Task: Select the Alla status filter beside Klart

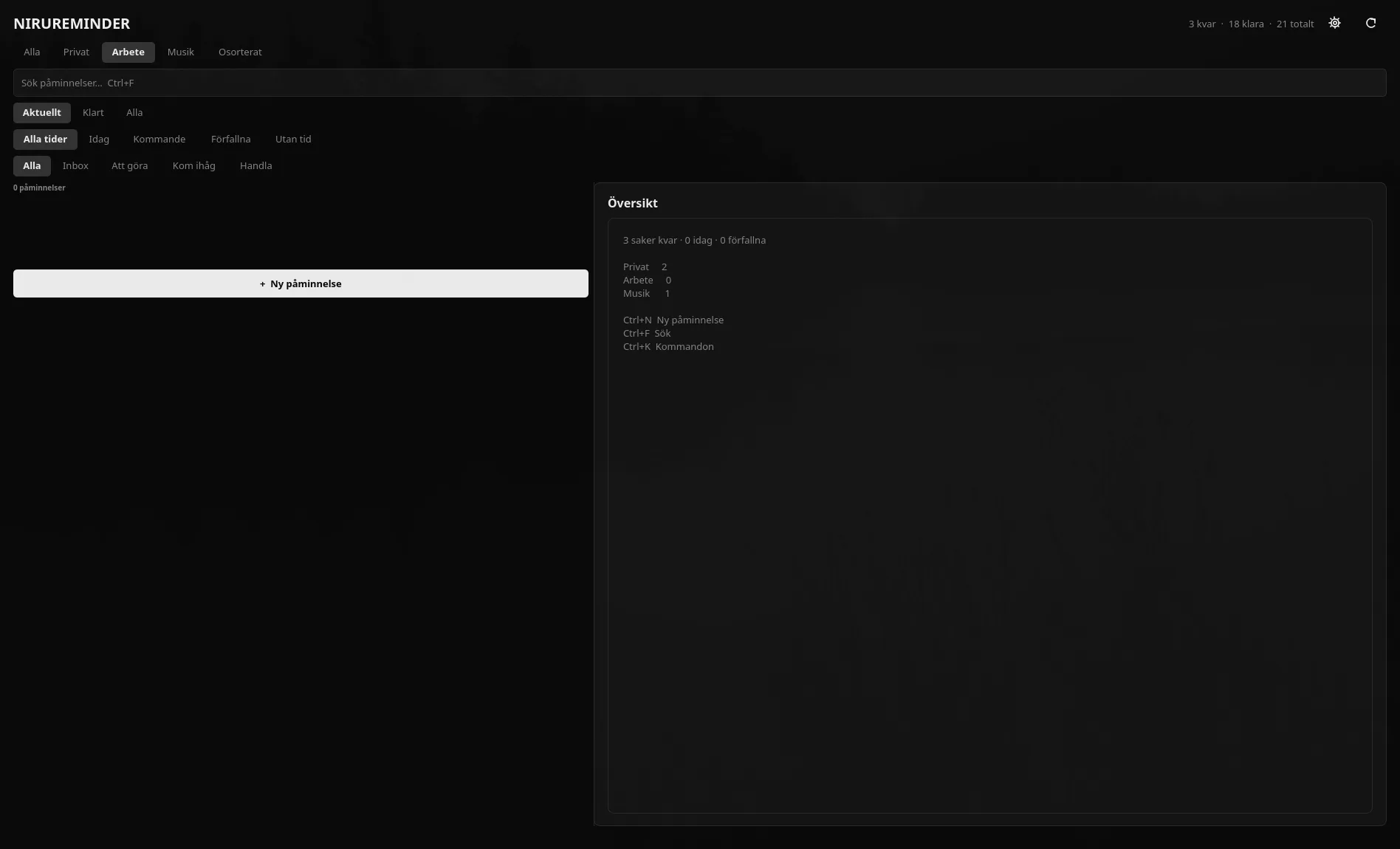Action: click(x=134, y=113)
